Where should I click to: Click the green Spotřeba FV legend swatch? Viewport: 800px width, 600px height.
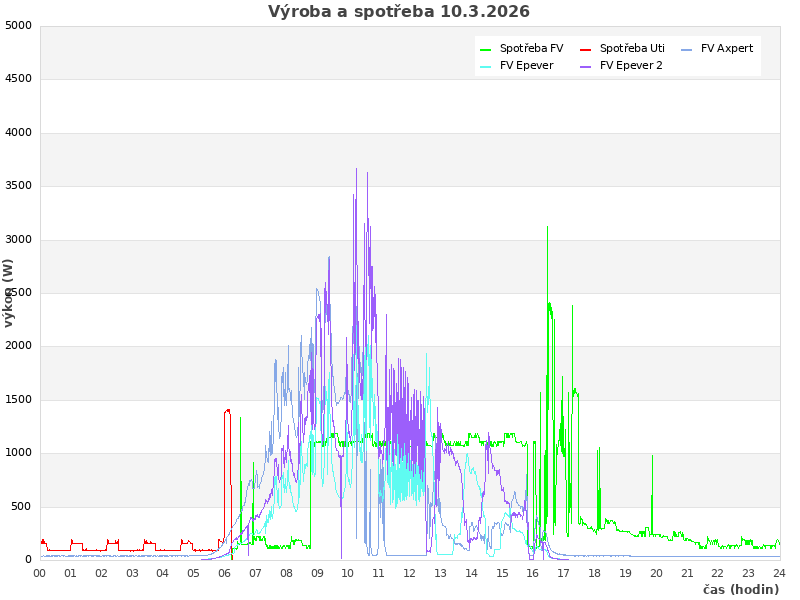click(486, 49)
